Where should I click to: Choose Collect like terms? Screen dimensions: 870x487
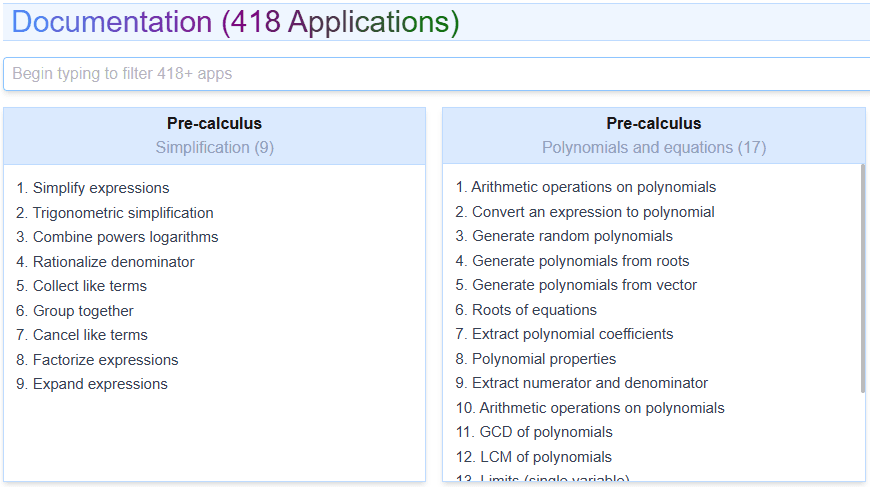pos(90,286)
